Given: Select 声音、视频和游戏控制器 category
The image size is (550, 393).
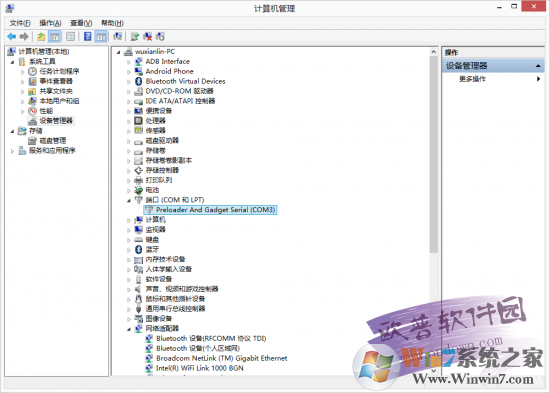Looking at the screenshot, I should coord(182,289).
